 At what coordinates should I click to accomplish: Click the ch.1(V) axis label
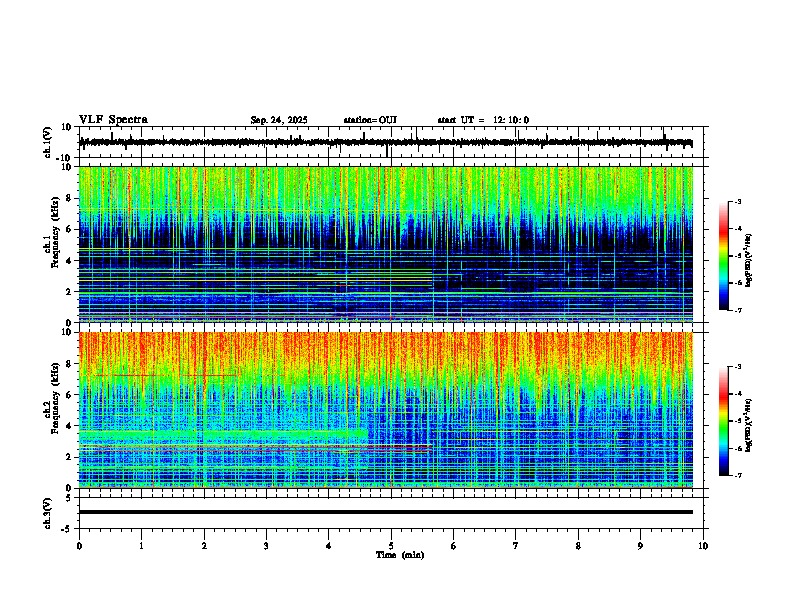coord(48,142)
